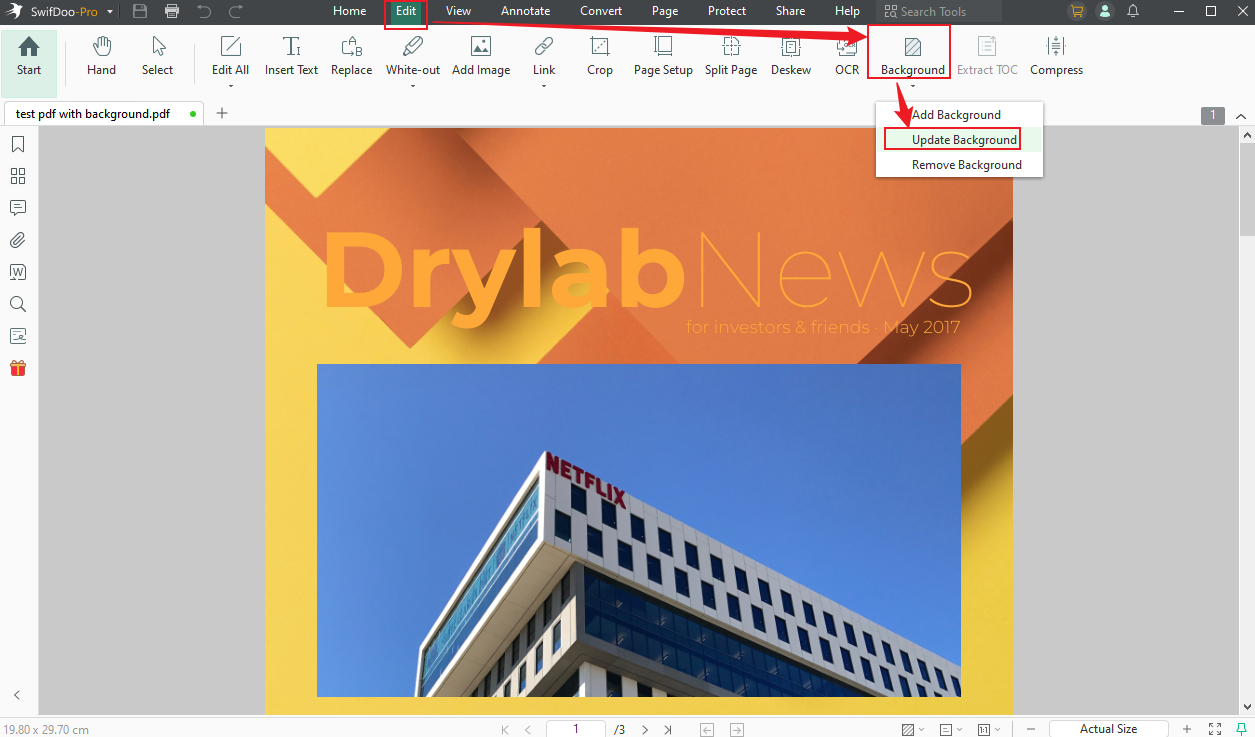The image size is (1255, 737).
Task: Open the page display layout dropdown
Action: [950, 729]
